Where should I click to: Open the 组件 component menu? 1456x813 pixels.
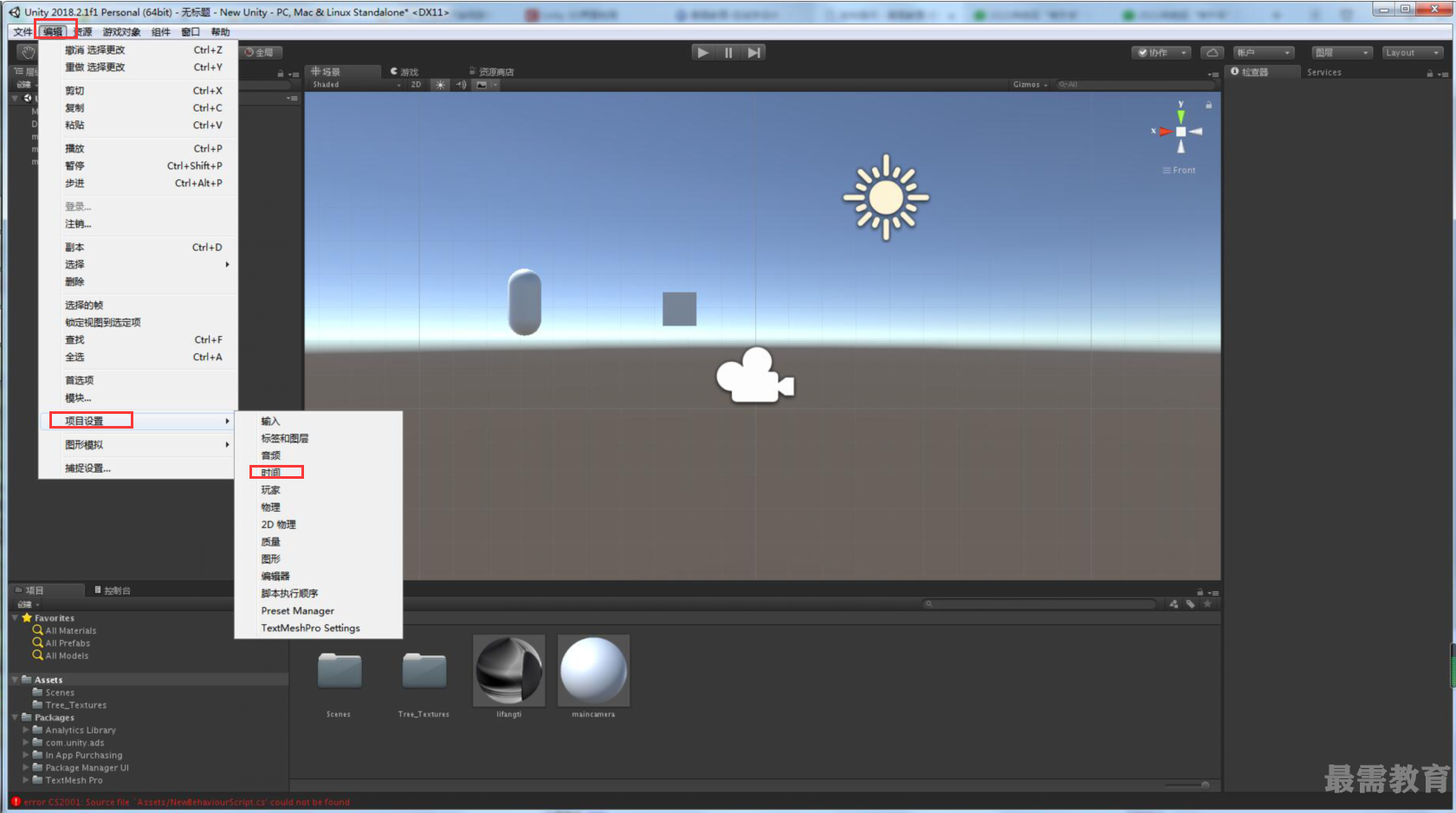pos(161,32)
